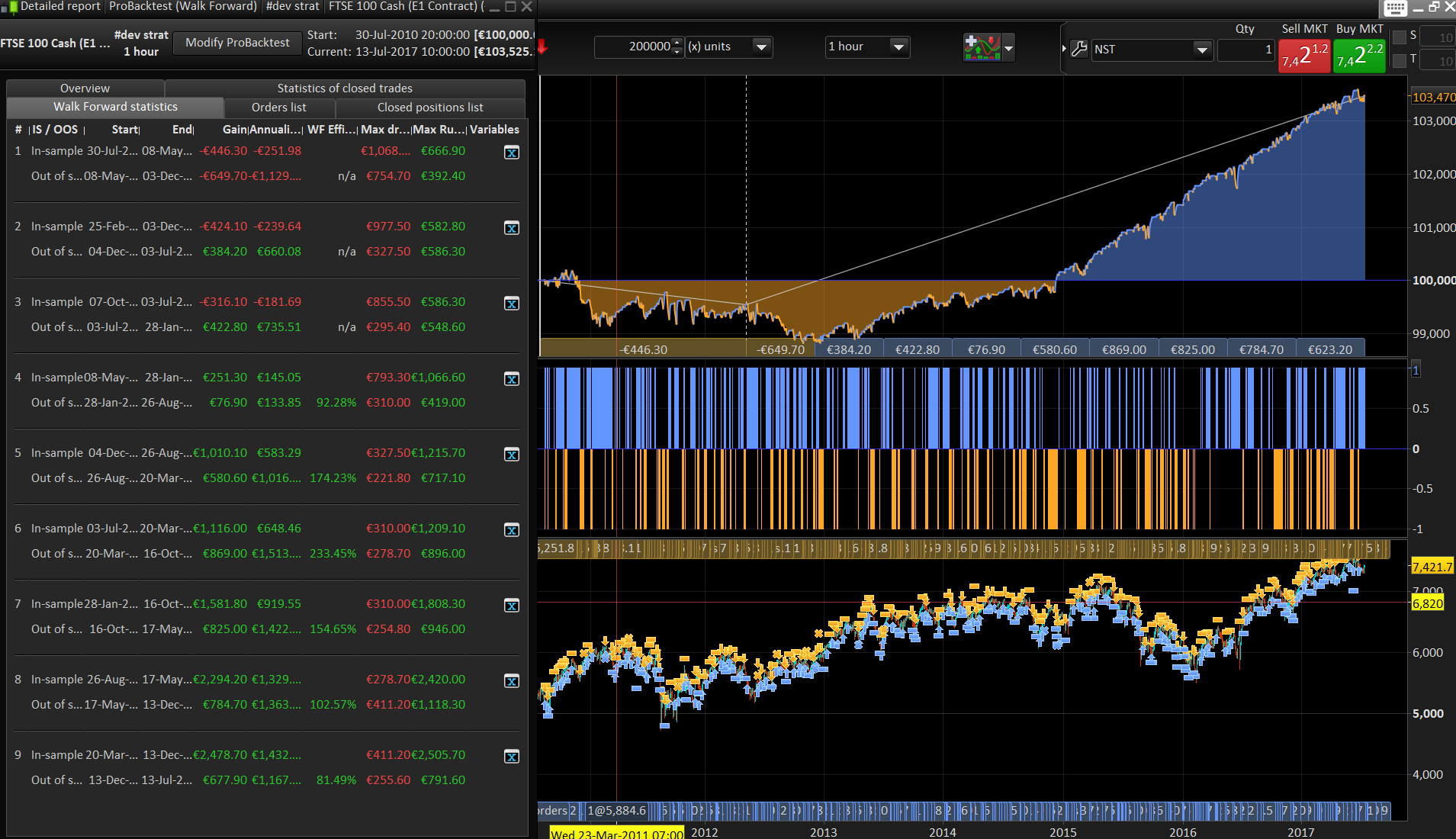Click the add indicator chart icon
1456x839 pixels.
(x=982, y=47)
